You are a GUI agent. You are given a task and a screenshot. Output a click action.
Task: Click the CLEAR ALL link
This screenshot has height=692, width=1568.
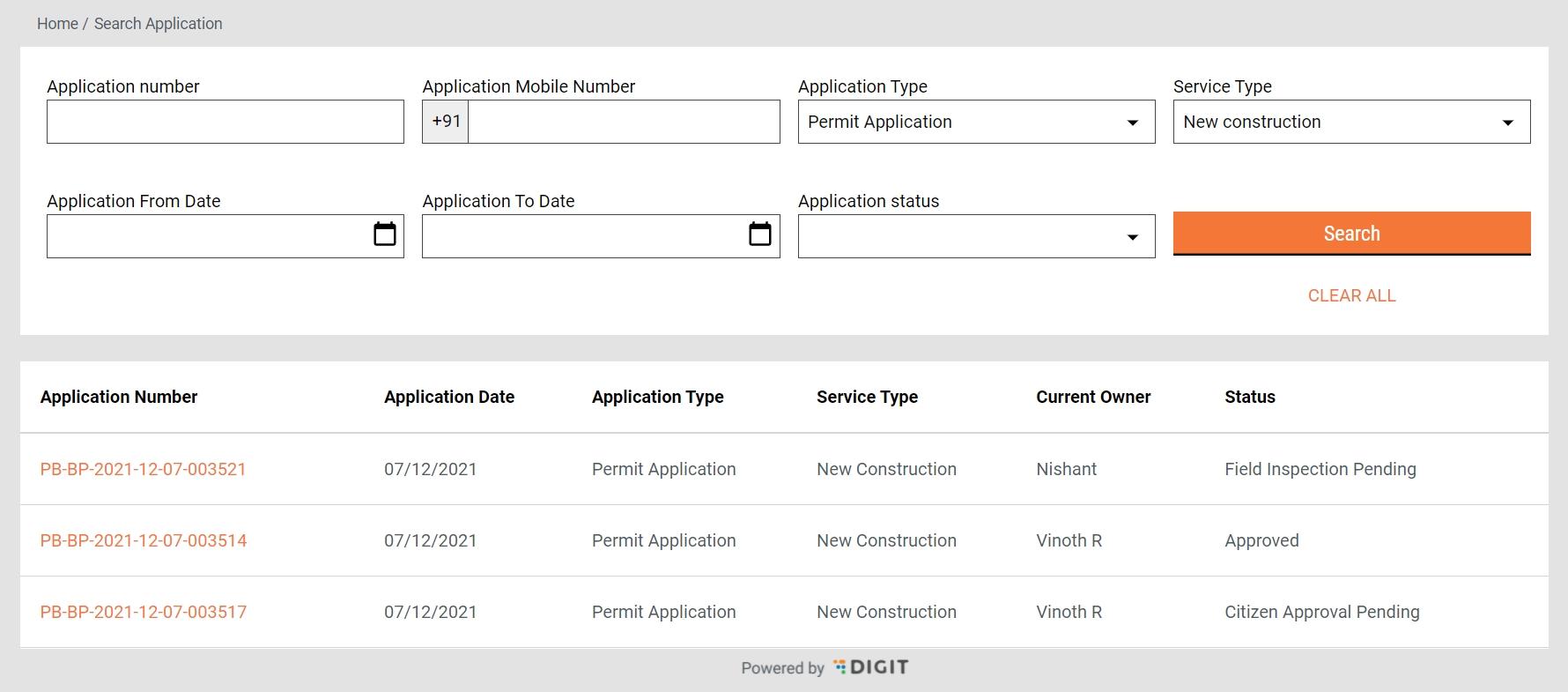(x=1351, y=295)
